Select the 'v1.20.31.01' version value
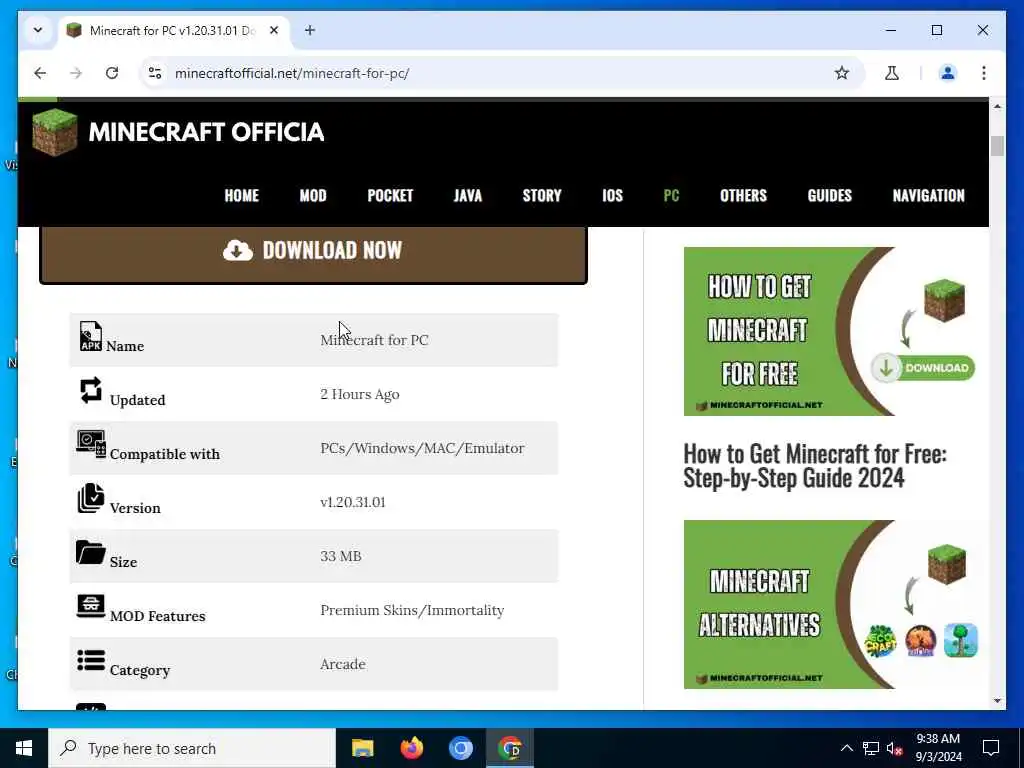The width and height of the screenshot is (1024, 768). pyautogui.click(x=353, y=502)
